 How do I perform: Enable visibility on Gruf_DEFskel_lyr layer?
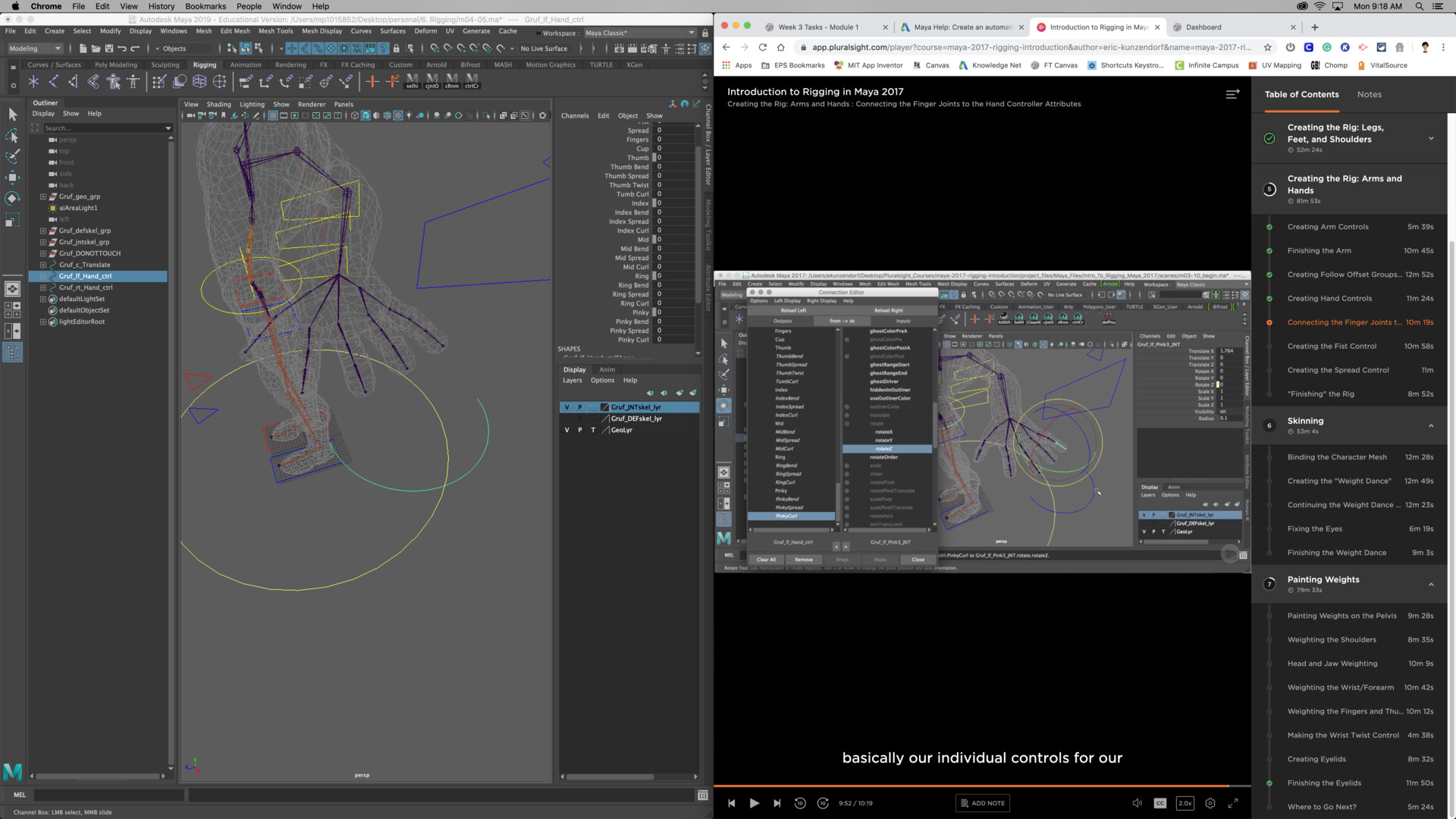click(x=566, y=418)
